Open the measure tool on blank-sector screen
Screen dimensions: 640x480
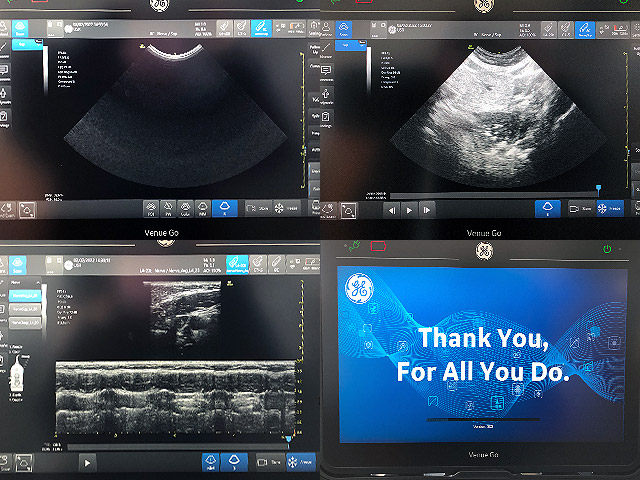[3, 51]
